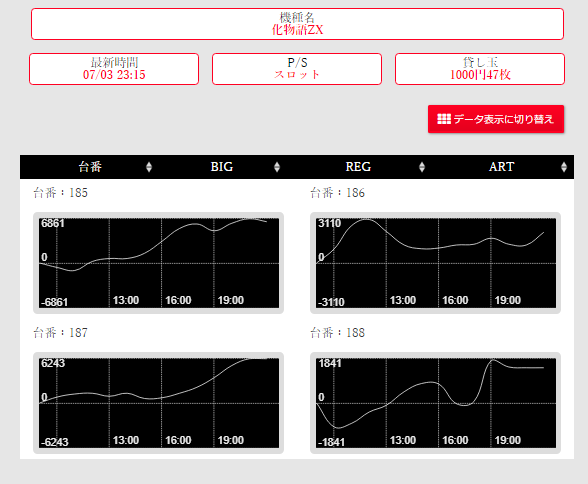Click the grid icon on data display button
The height and width of the screenshot is (484, 588).
(444, 119)
